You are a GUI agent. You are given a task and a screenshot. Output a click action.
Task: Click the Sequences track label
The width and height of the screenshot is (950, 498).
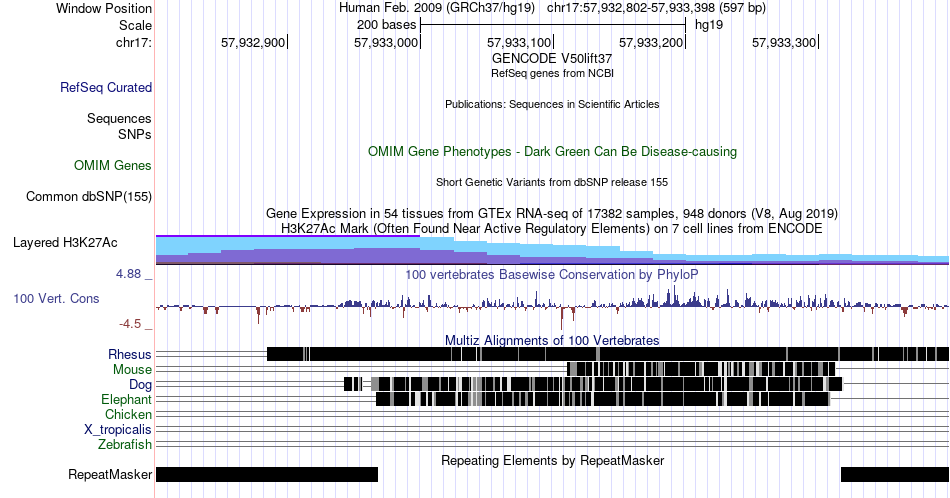(119, 118)
